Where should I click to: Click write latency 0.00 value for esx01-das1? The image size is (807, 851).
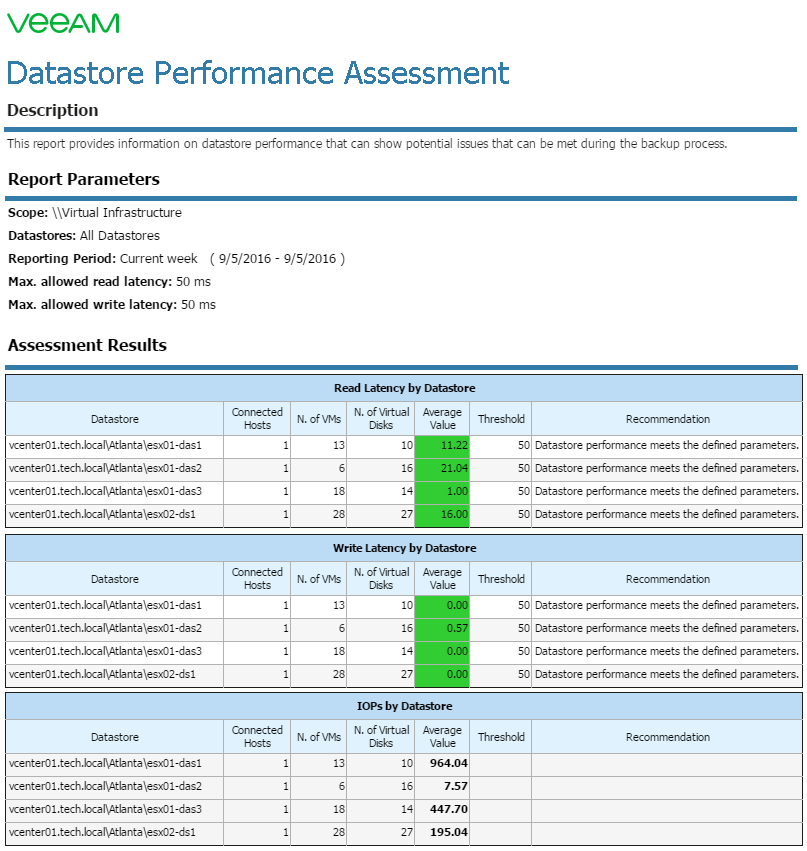442,606
